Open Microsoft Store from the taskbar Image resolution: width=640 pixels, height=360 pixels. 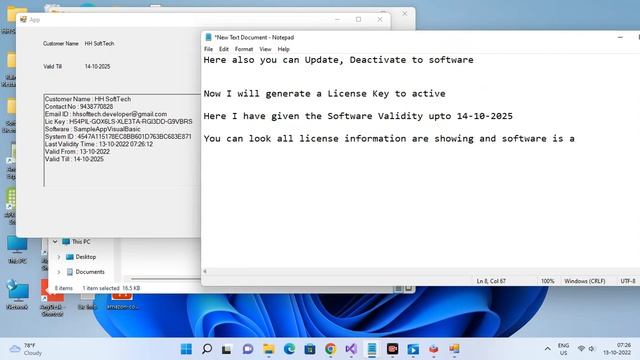tap(310, 349)
